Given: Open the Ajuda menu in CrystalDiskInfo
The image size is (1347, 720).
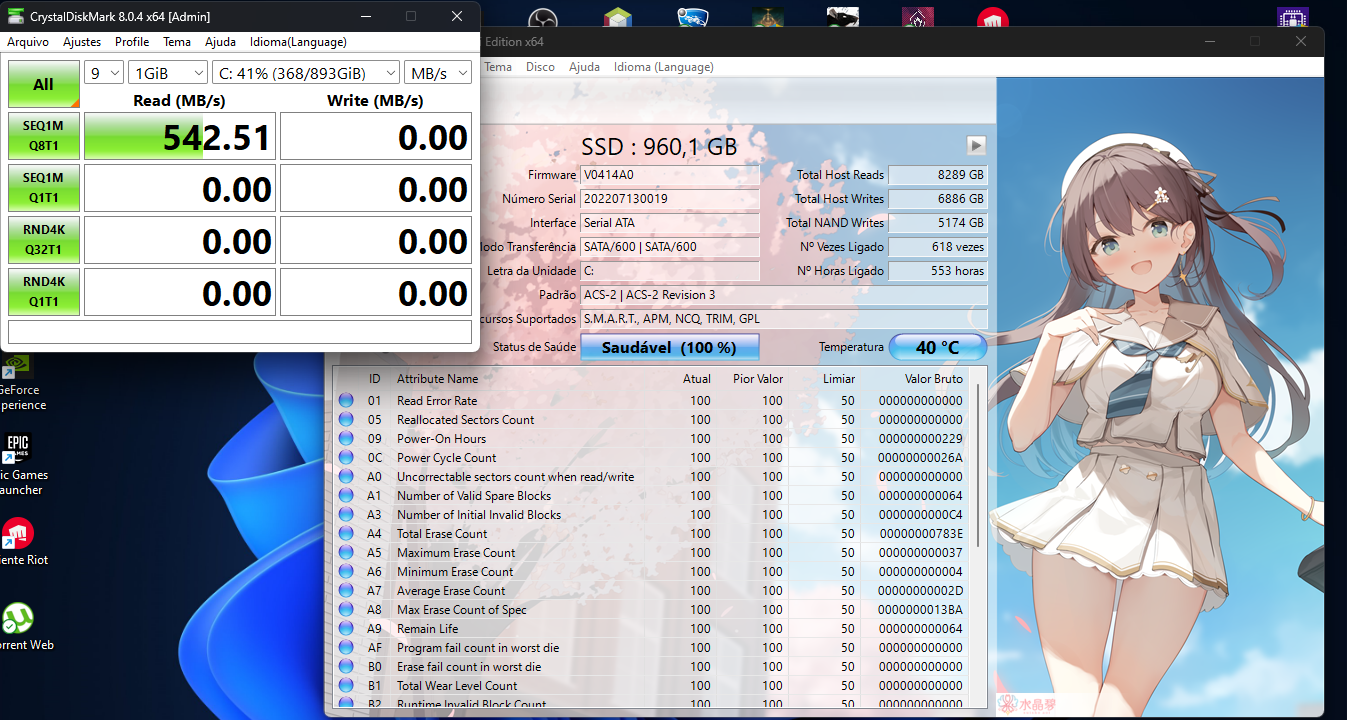Looking at the screenshot, I should coord(584,67).
